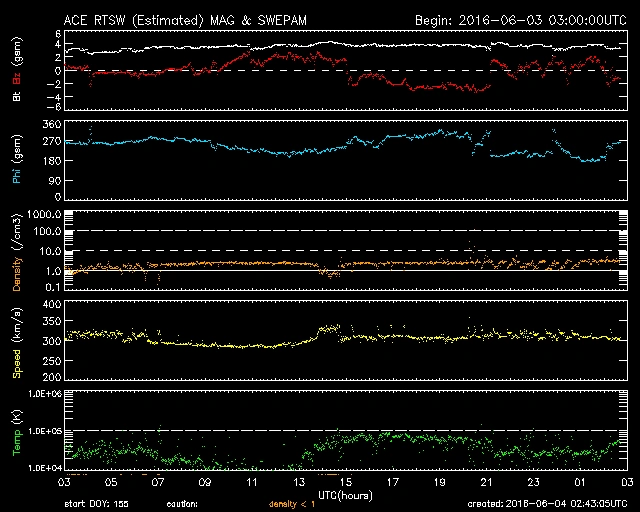Click the '11' hour label on time axis
The height and width of the screenshot is (512, 640).
pos(252,482)
